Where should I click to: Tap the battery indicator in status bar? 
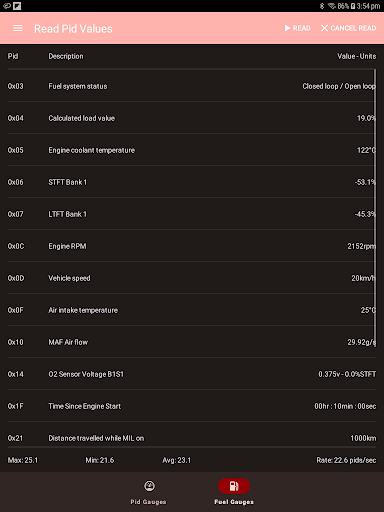[x=353, y=6]
